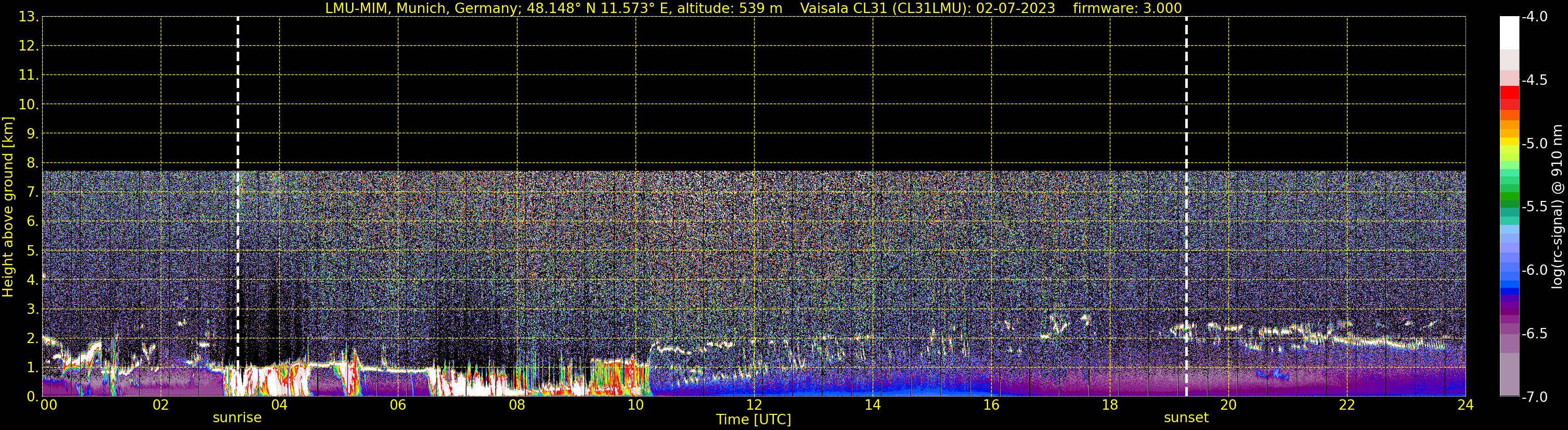This screenshot has width=1568, height=430.
Task: Click the 'log(rc-signal) @ 910 nm' colorbar label
Action: coord(1557,207)
